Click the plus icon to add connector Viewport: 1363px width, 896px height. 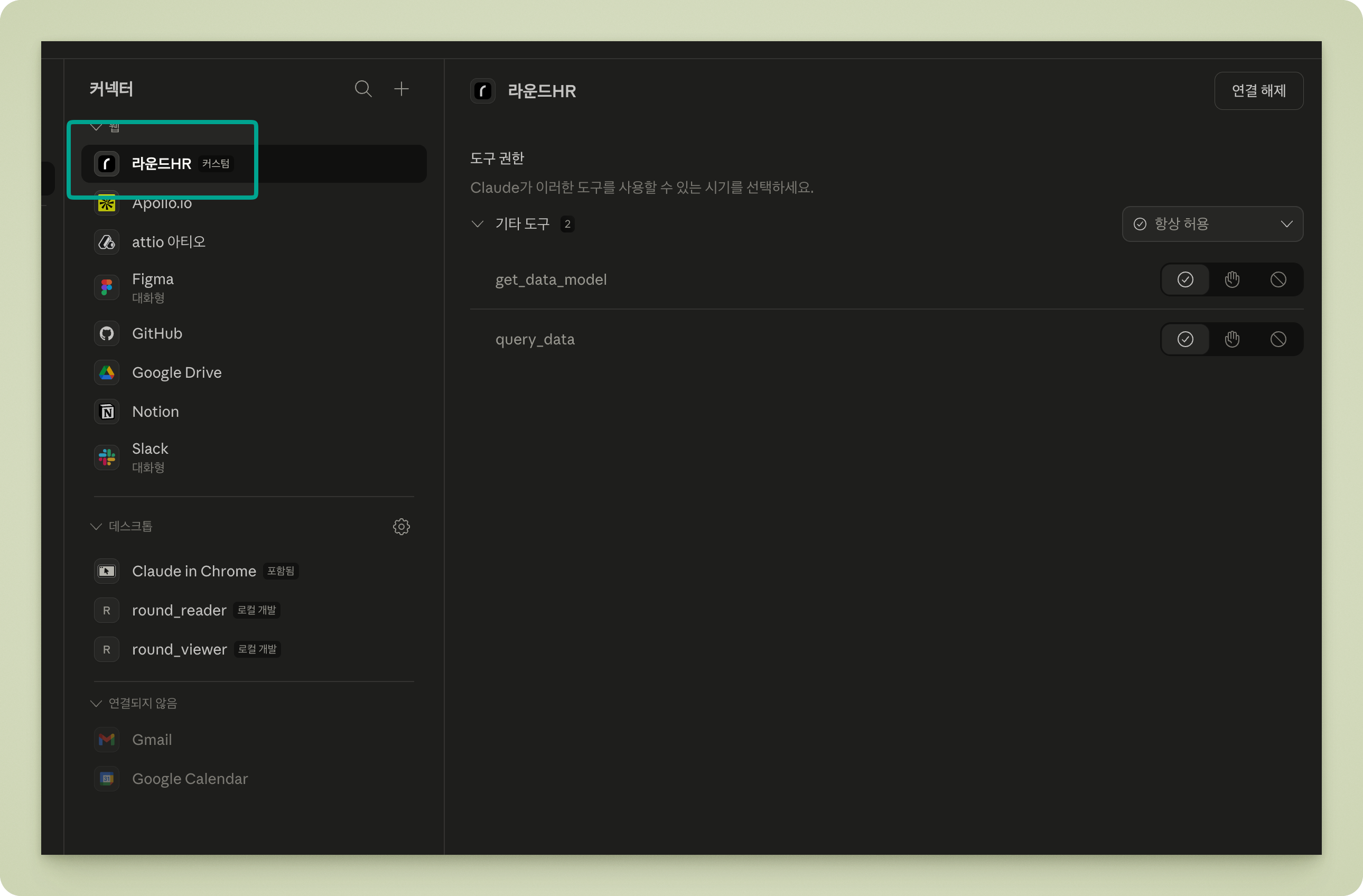(402, 89)
